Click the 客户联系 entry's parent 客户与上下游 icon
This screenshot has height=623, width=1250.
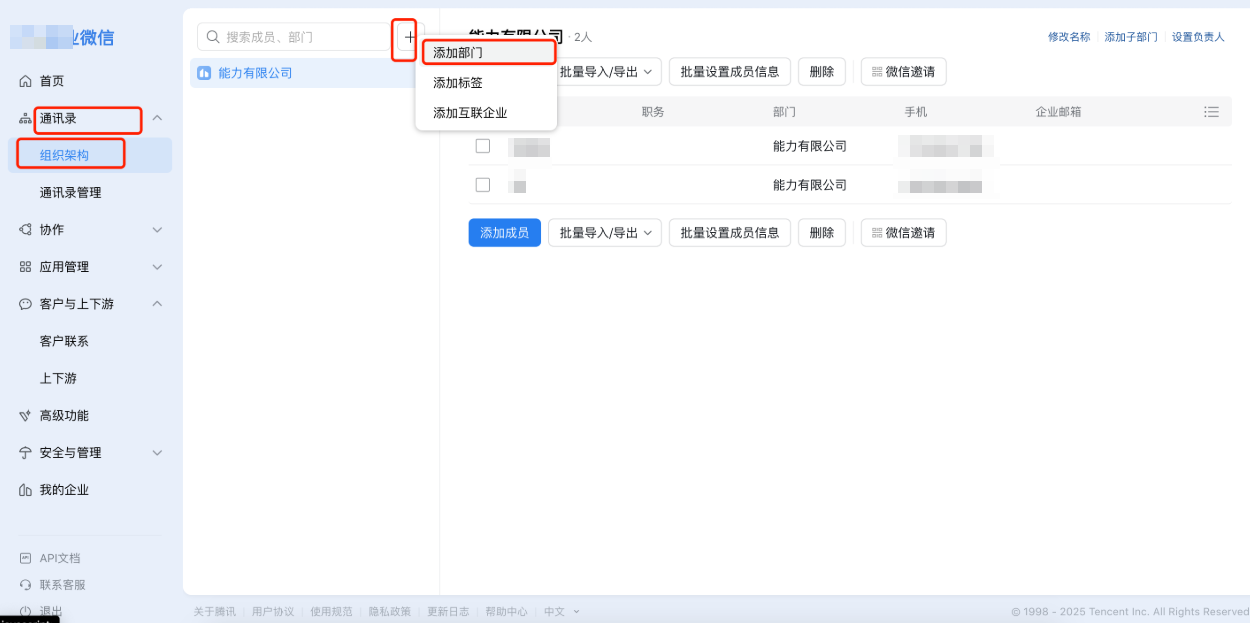tap(25, 304)
